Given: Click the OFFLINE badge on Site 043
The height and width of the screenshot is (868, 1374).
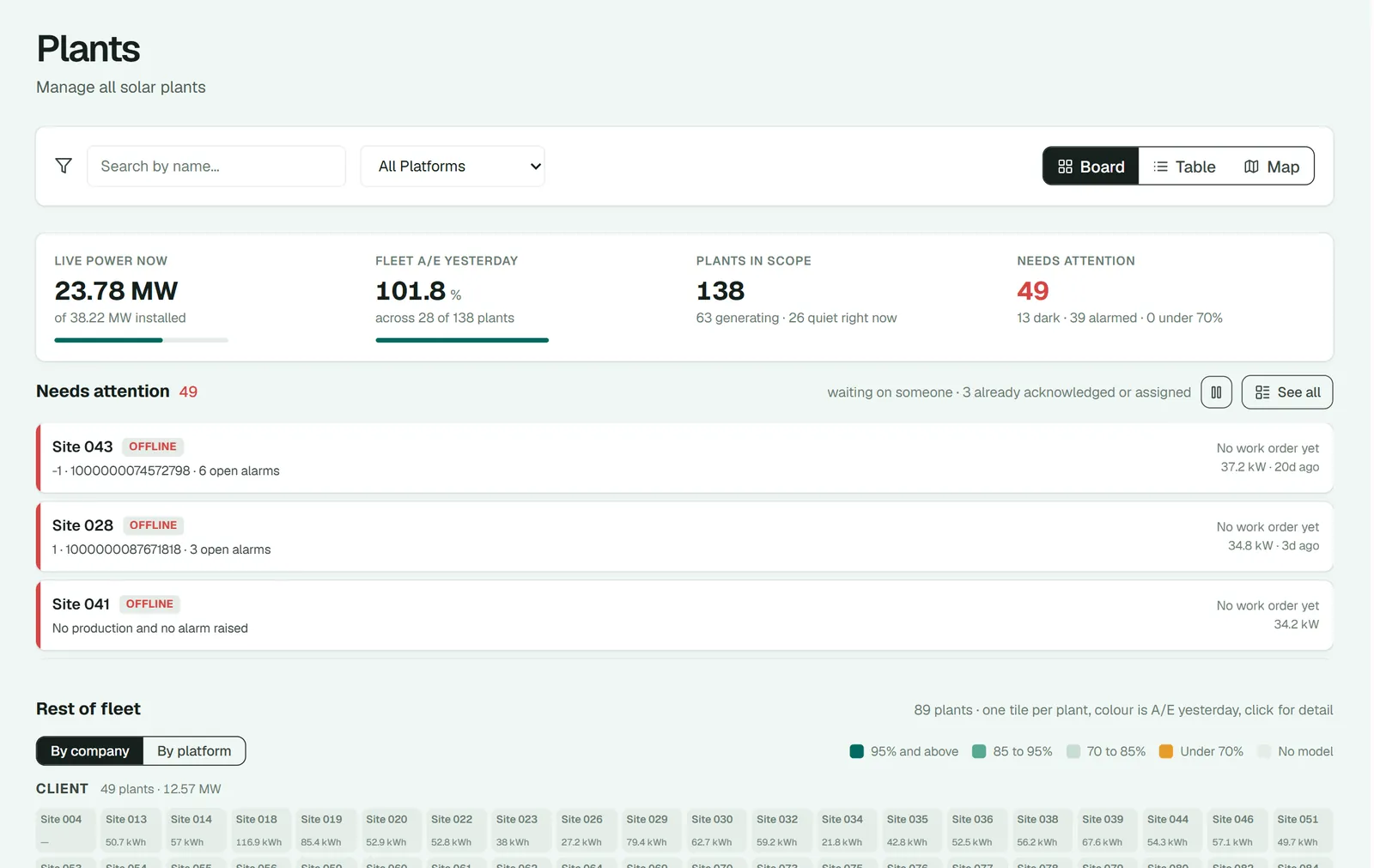Looking at the screenshot, I should pos(153,446).
